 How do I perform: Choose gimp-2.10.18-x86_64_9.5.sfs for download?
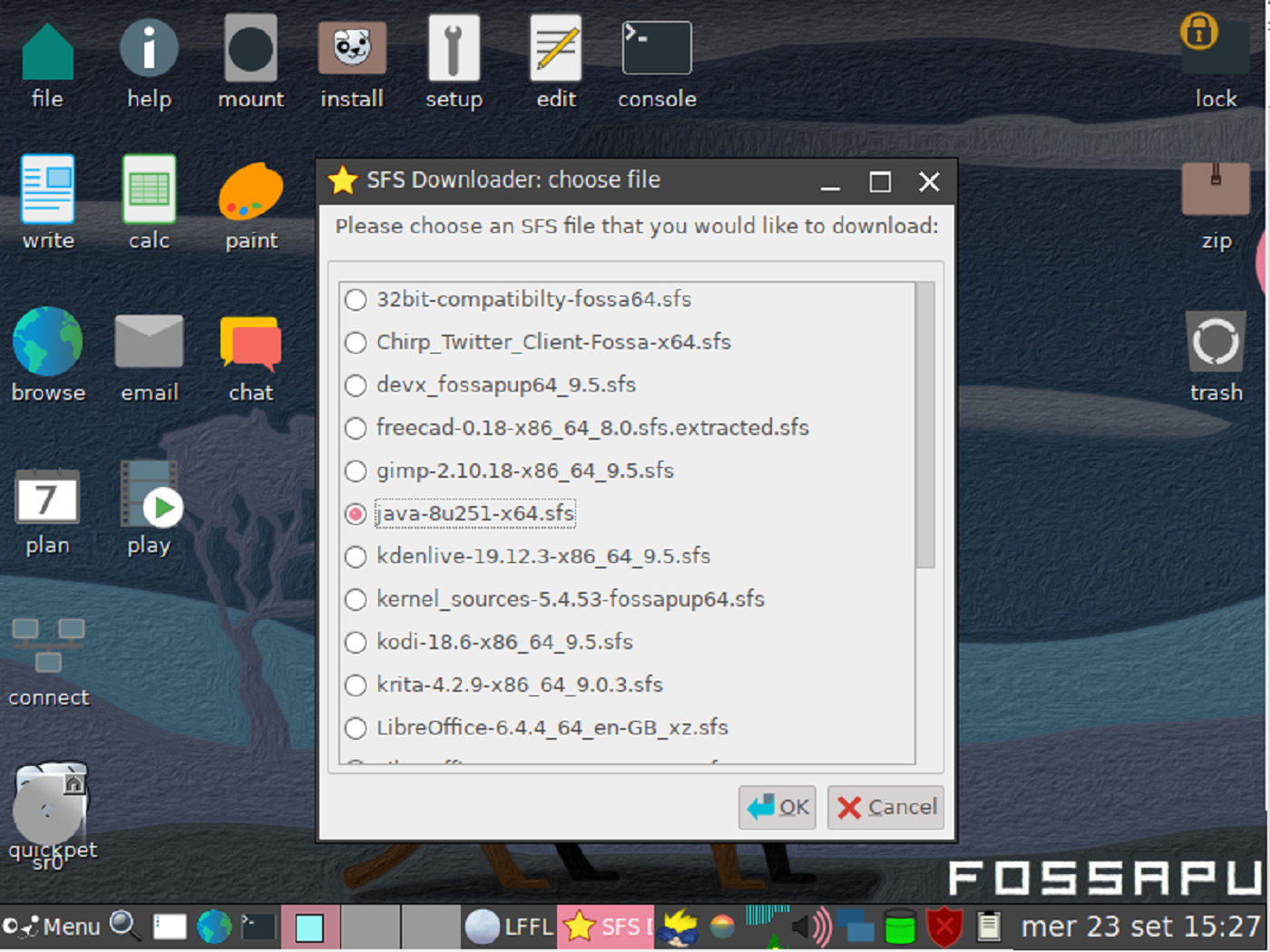point(355,471)
